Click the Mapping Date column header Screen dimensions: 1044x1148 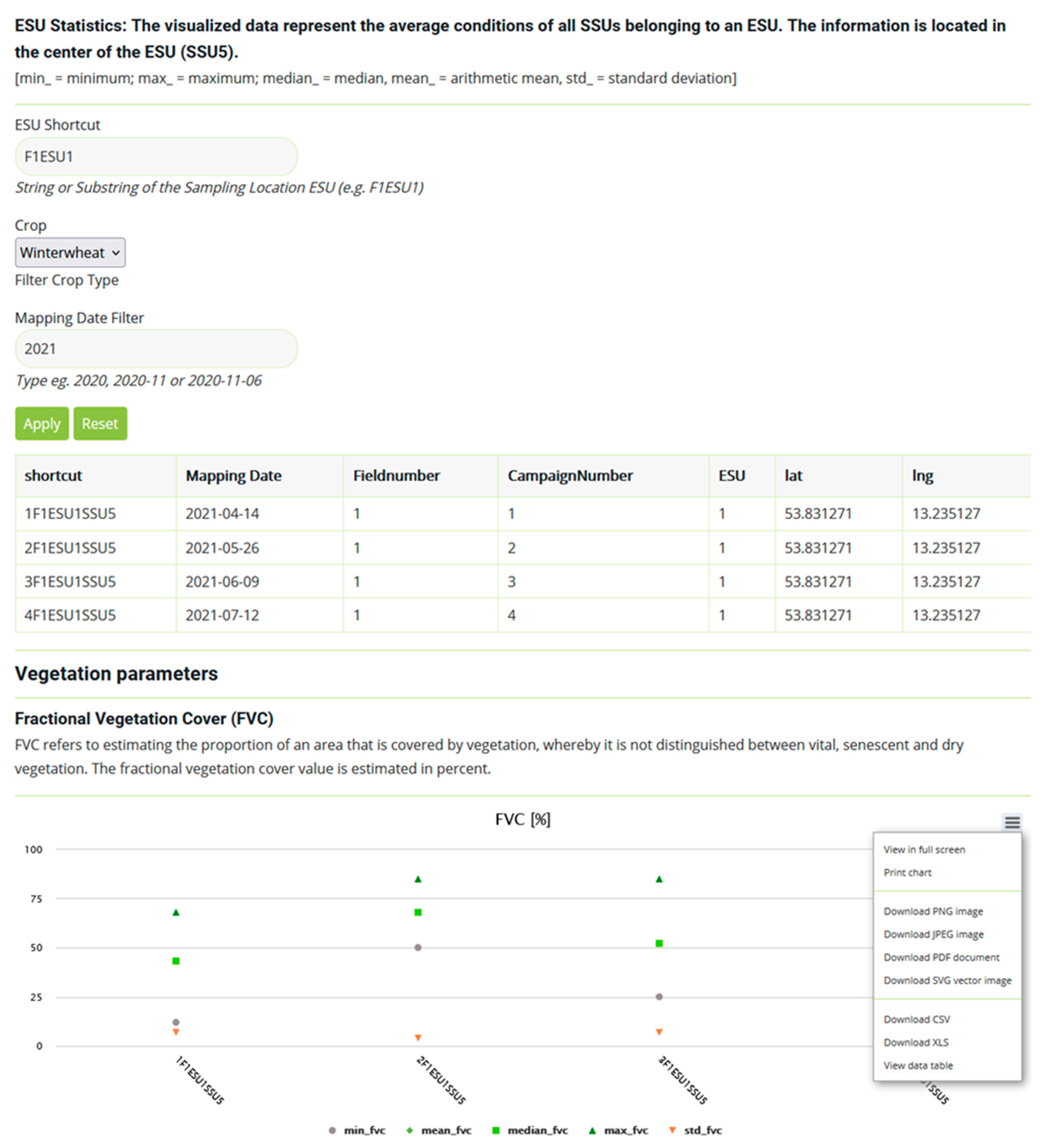click(x=233, y=476)
